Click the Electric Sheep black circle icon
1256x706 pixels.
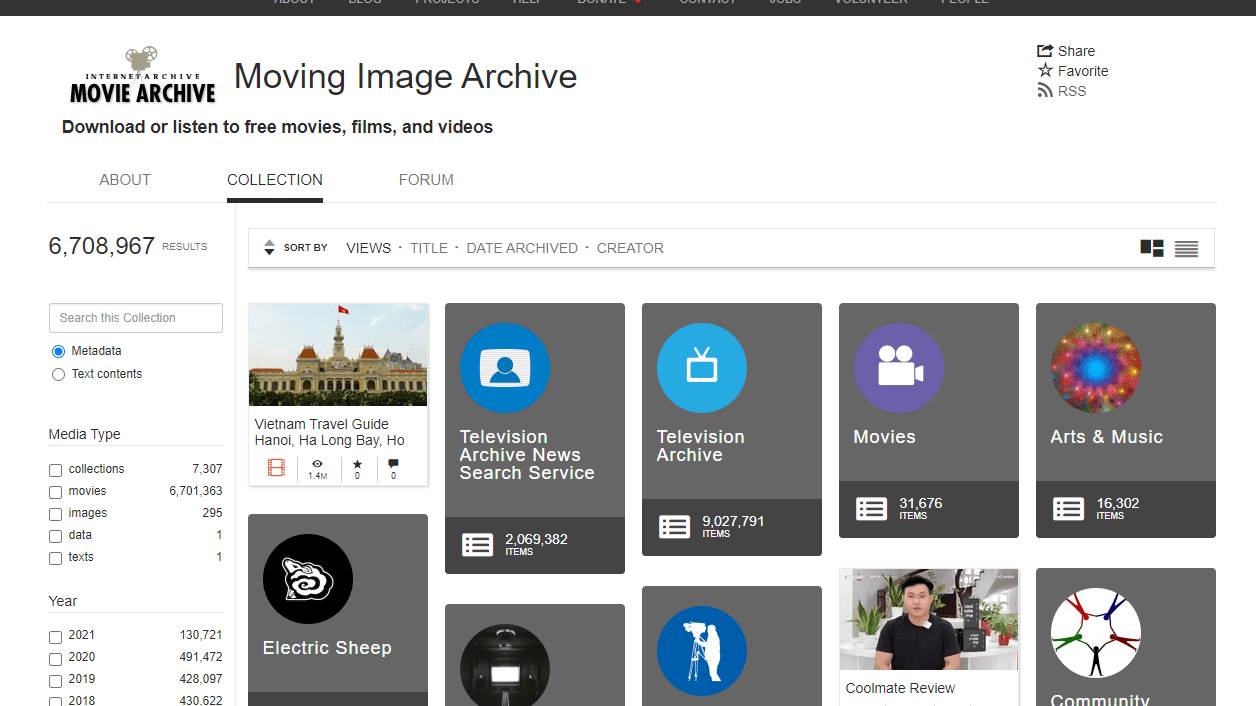308,579
